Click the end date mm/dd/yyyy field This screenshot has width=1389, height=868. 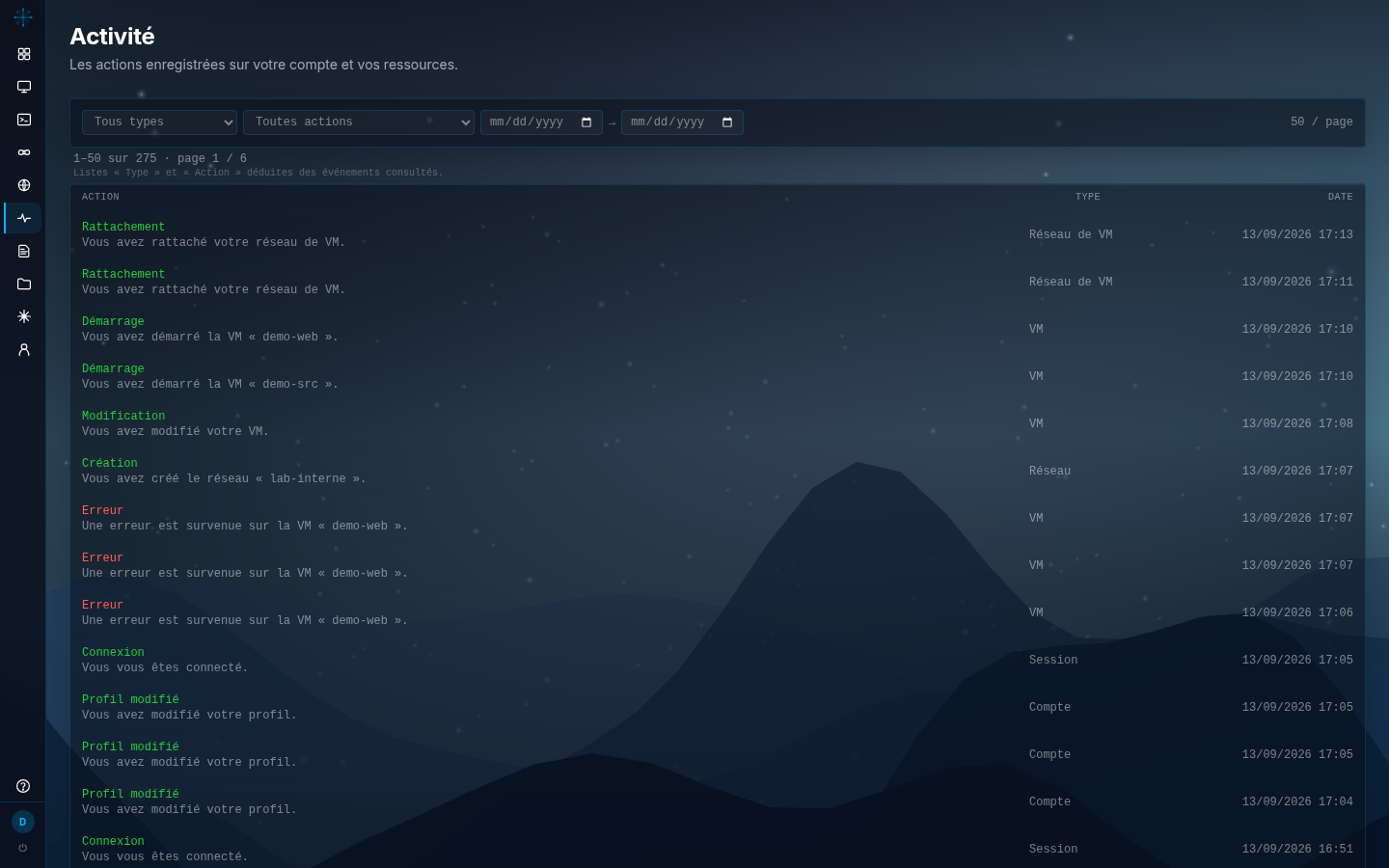(x=682, y=122)
